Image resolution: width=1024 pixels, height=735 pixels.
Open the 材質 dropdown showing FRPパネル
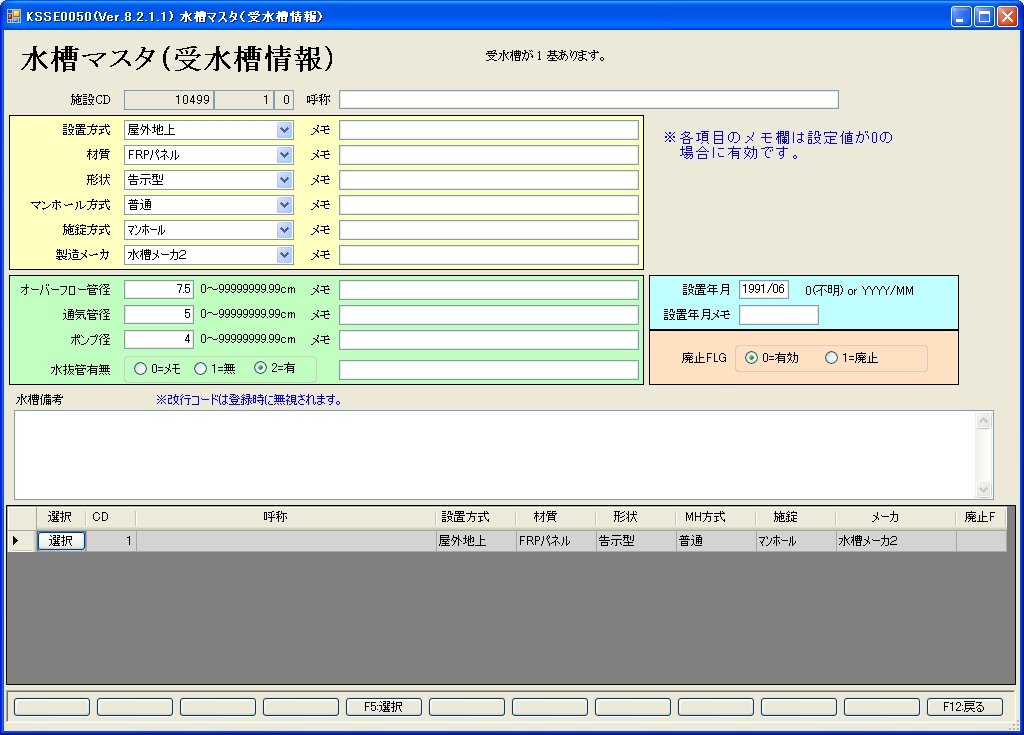tap(284, 155)
